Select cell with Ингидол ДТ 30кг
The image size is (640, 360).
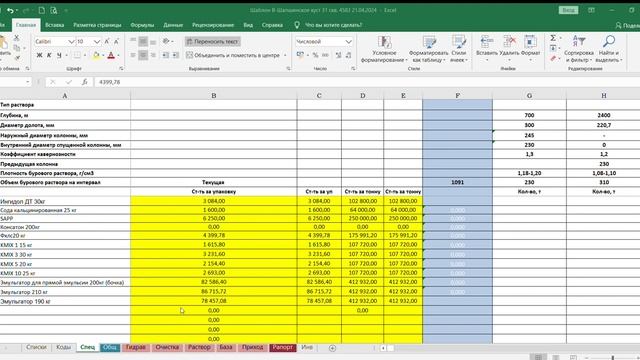(x=65, y=201)
